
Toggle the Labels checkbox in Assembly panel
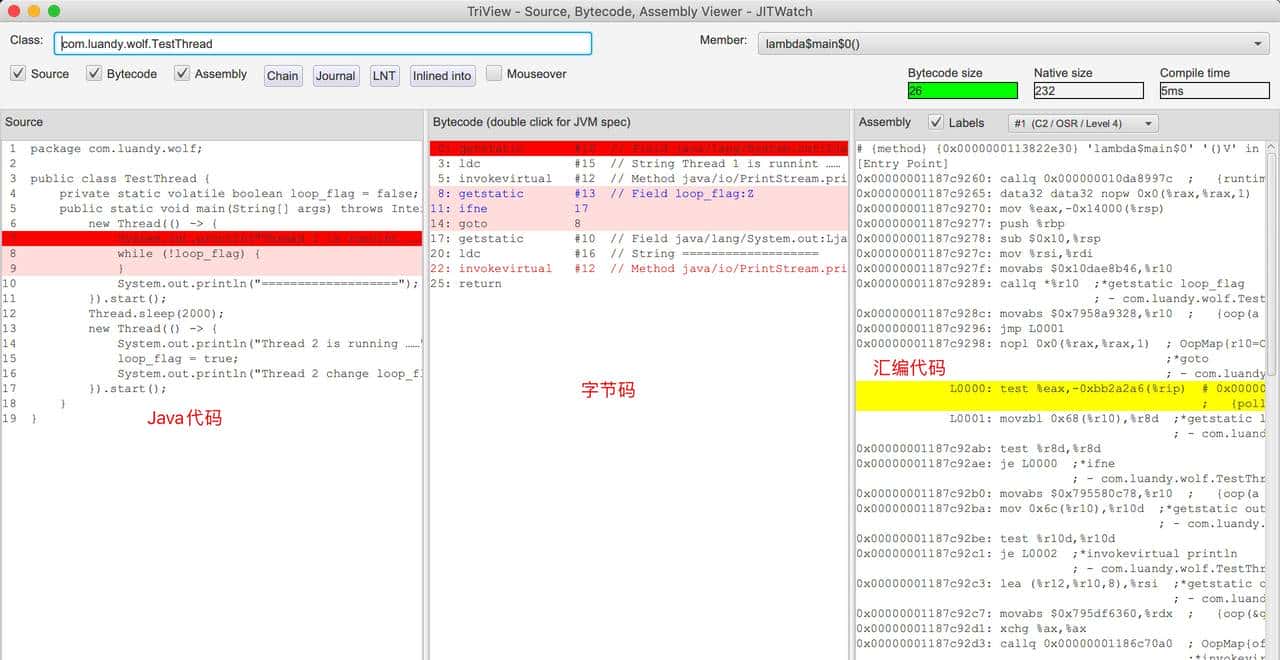coord(936,122)
